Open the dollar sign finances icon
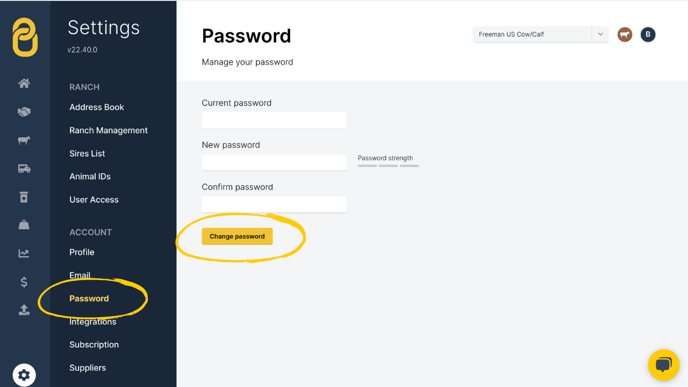The image size is (688, 387). pyautogui.click(x=24, y=282)
